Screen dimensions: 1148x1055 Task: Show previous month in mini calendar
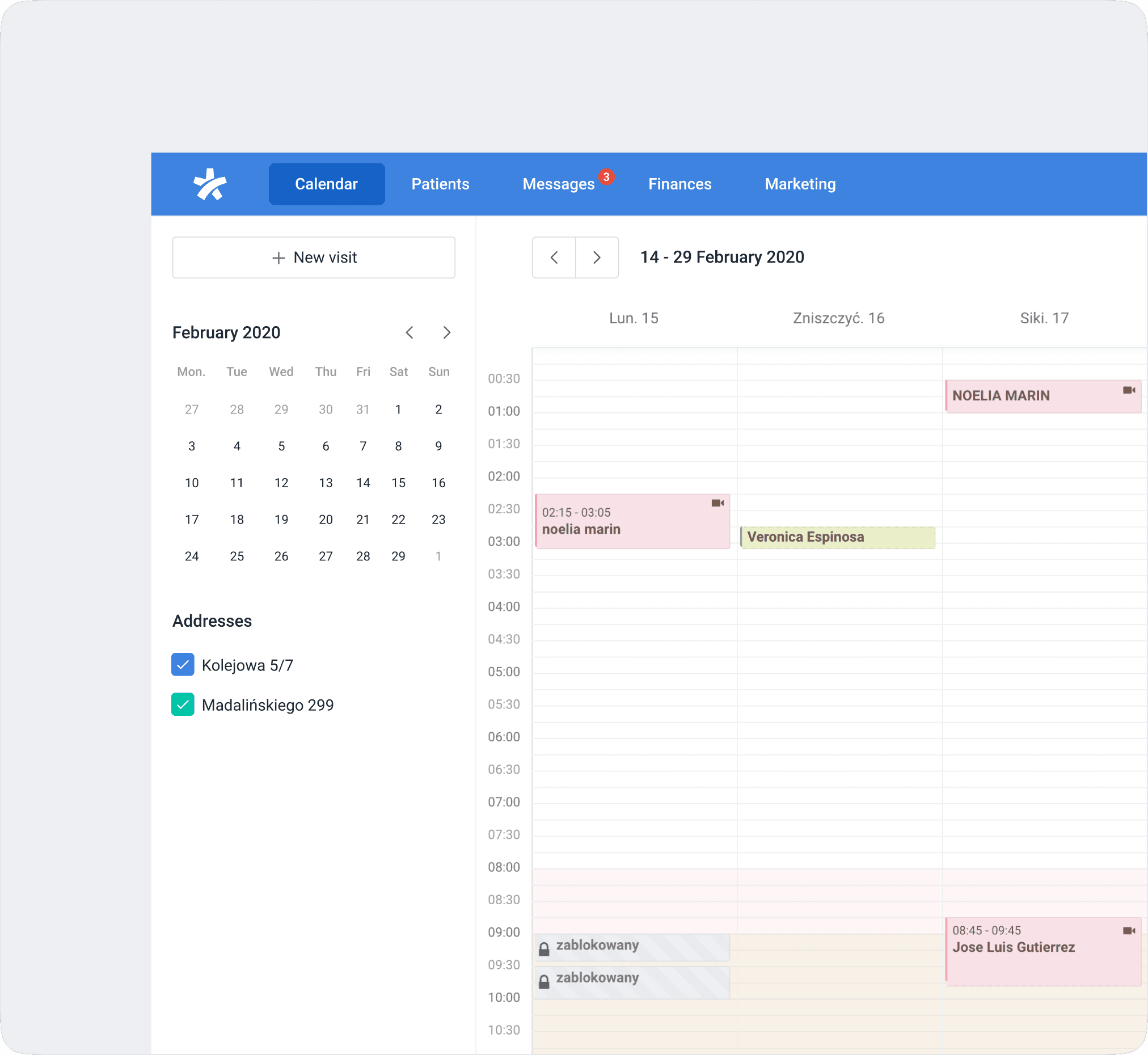[410, 333]
